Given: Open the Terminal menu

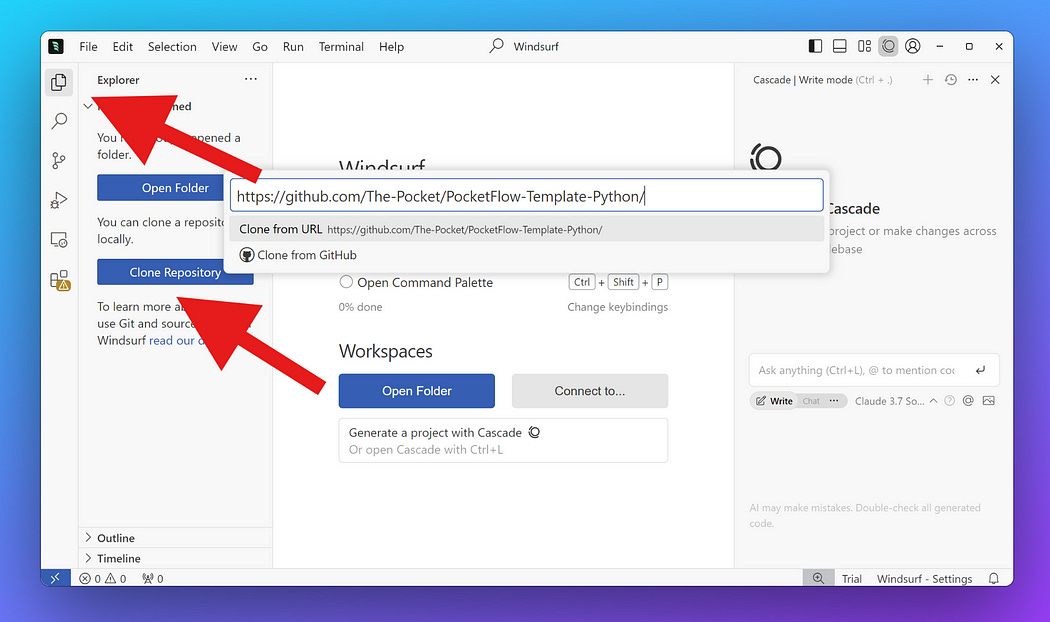Looking at the screenshot, I should coord(341,46).
